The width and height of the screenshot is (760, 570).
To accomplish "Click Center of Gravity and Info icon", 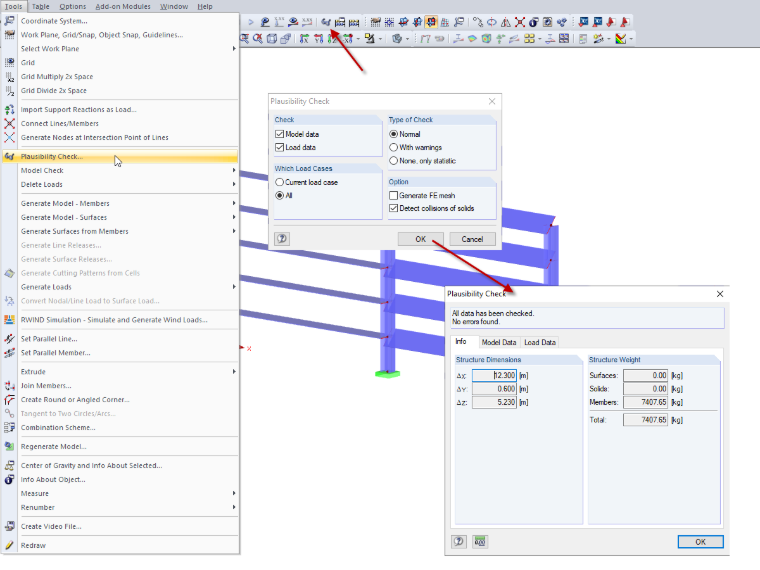I will (x=9, y=465).
